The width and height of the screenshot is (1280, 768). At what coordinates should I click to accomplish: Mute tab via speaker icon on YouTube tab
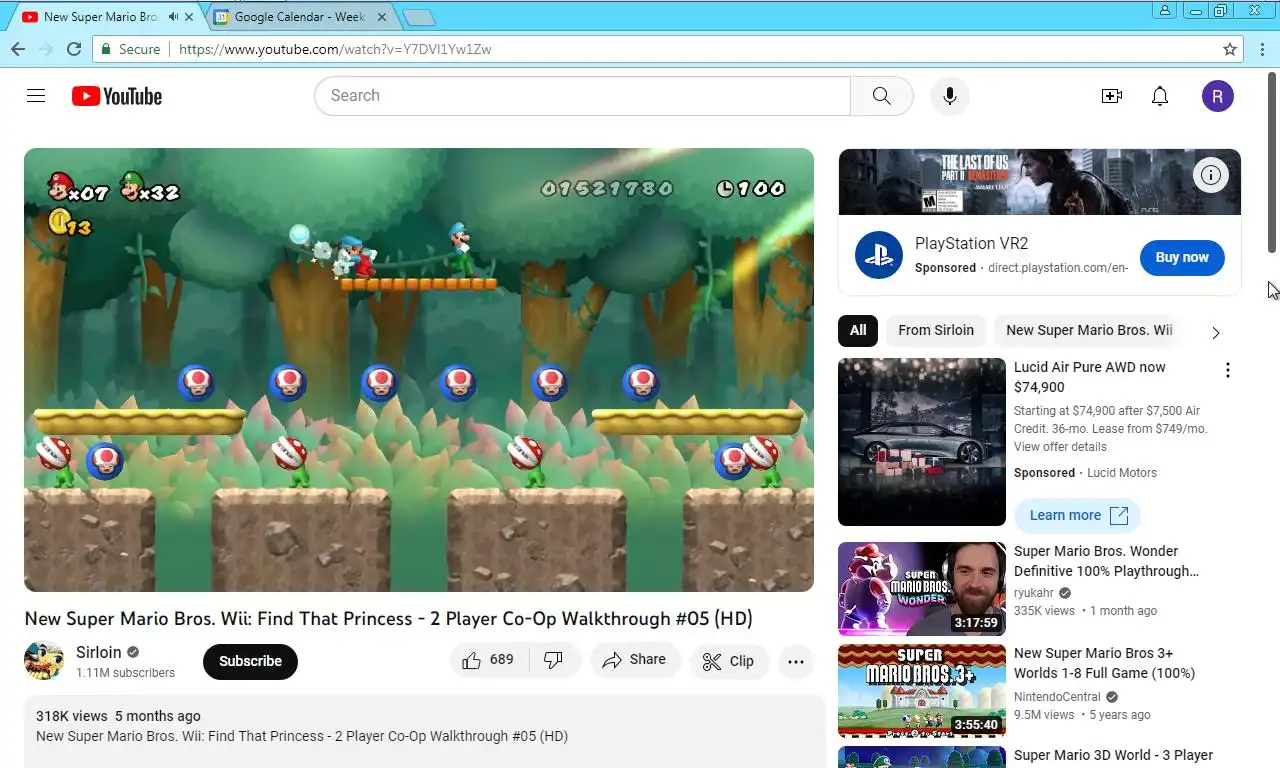click(x=173, y=17)
